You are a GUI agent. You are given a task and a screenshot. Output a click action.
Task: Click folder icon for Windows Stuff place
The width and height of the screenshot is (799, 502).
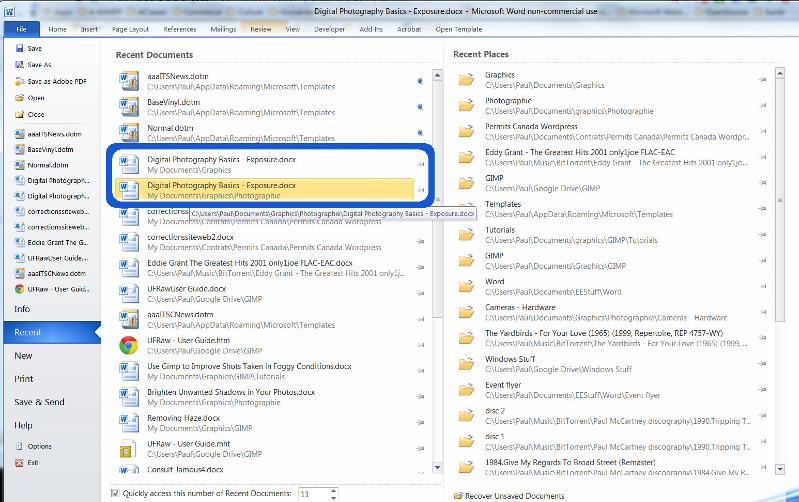tap(466, 364)
